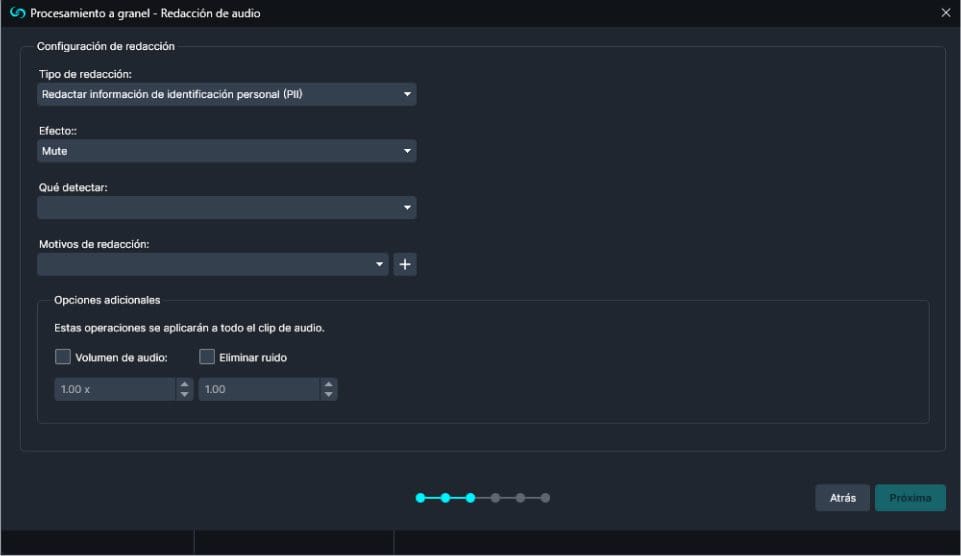This screenshot has height=556, width=961.
Task: Jump to second wizard step dot
Action: (446, 498)
